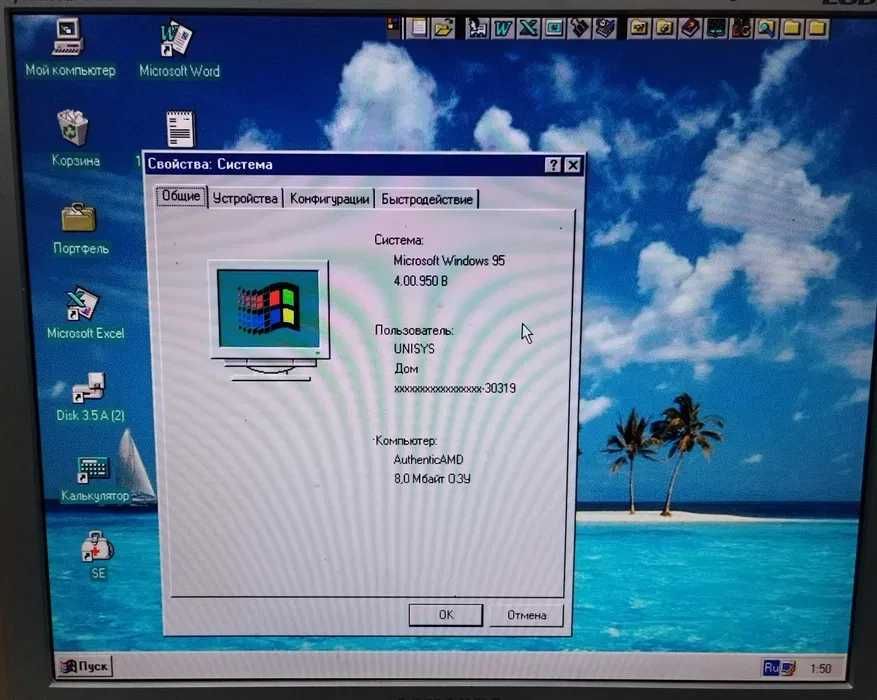The image size is (877, 700).
Task: Click the dark monitor icon on Office bar
Action: (x=716, y=28)
